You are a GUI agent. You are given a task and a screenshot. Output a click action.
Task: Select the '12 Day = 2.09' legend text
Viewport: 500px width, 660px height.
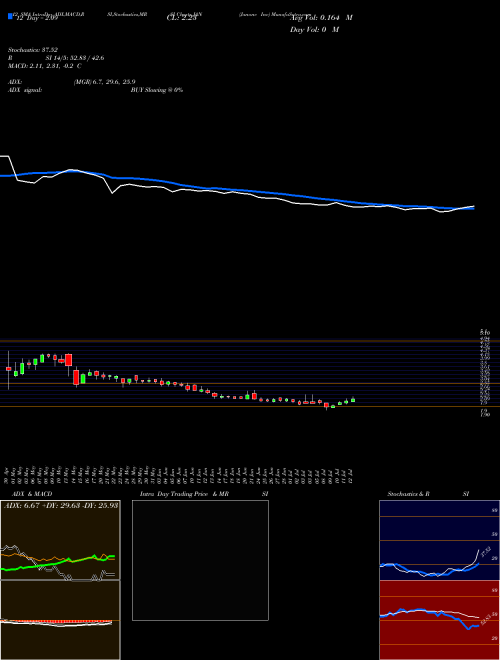[37, 18]
